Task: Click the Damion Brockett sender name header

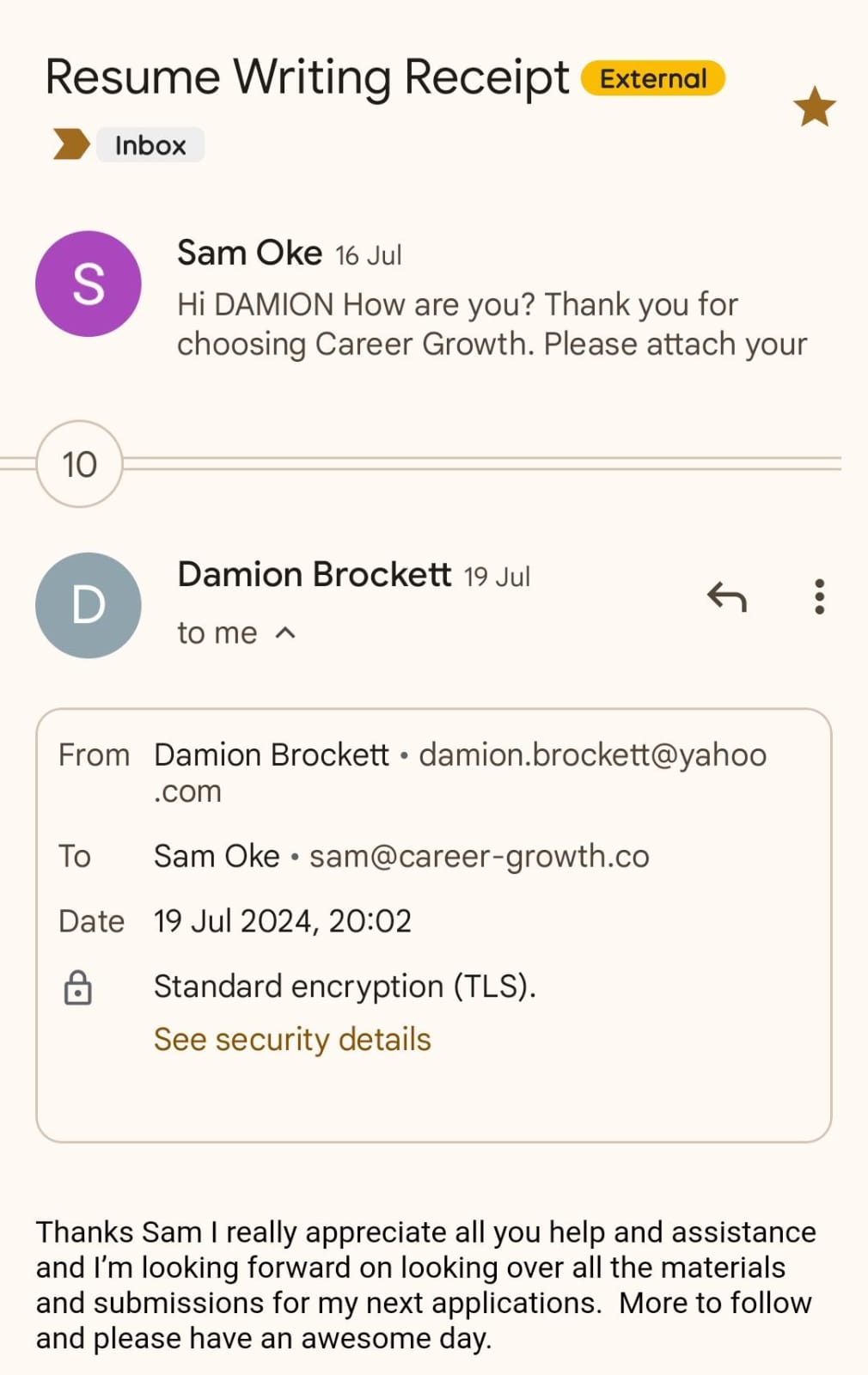Action: 314,574
